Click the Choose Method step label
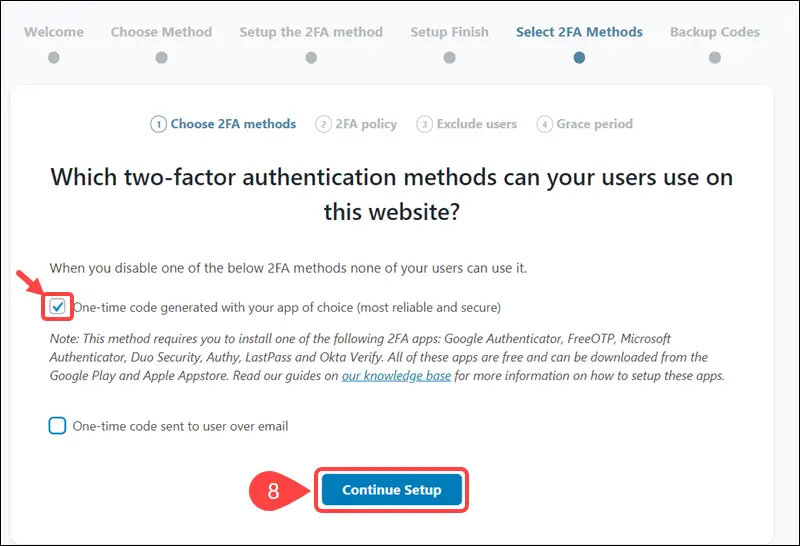Image resolution: width=800 pixels, height=546 pixels. coord(161,32)
